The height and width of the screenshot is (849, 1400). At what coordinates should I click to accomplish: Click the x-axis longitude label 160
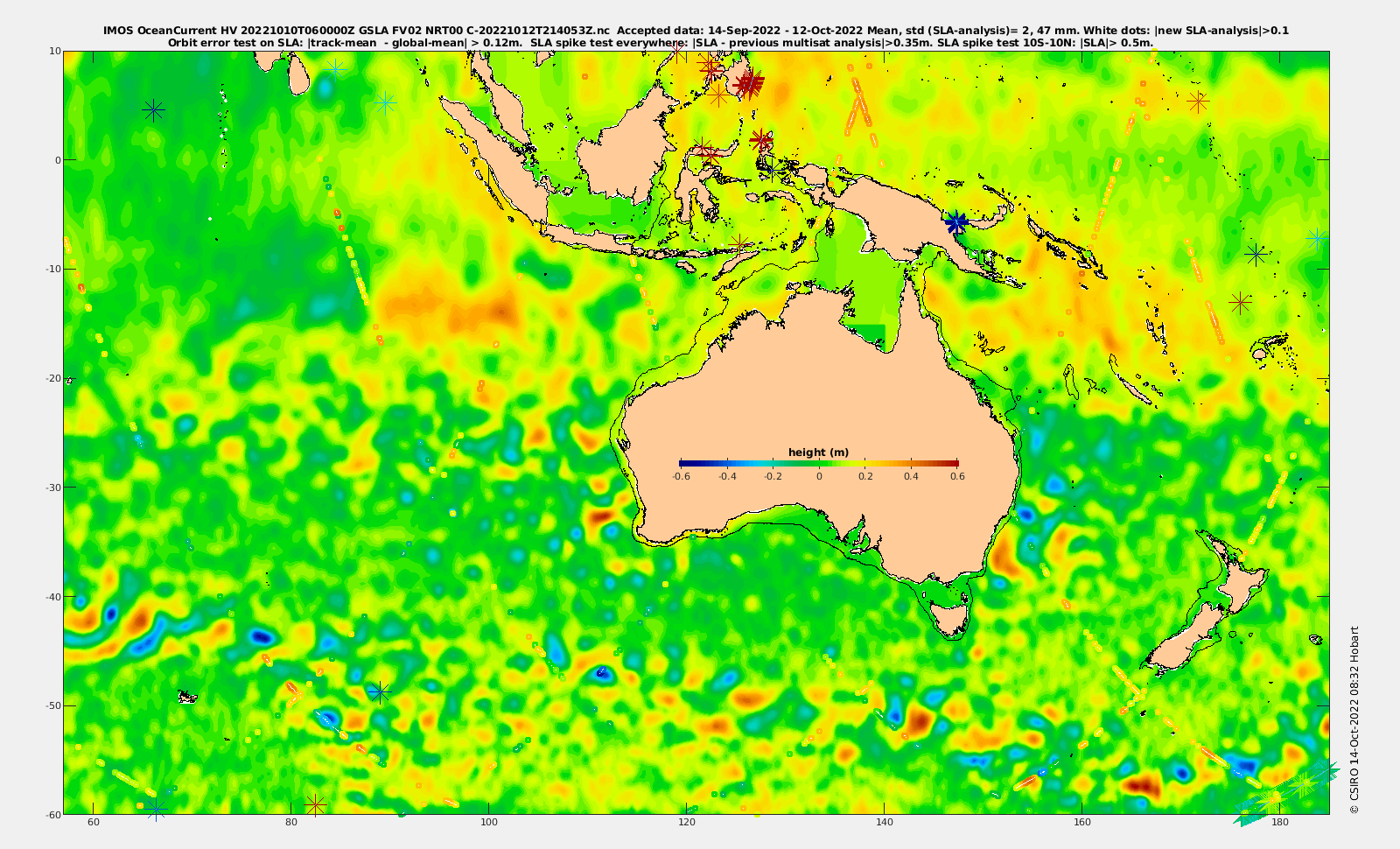tap(1081, 823)
